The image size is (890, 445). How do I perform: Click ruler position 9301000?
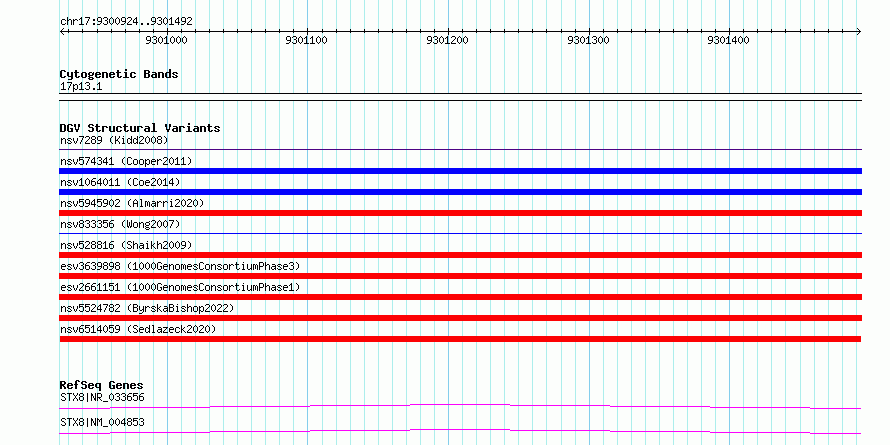point(166,41)
